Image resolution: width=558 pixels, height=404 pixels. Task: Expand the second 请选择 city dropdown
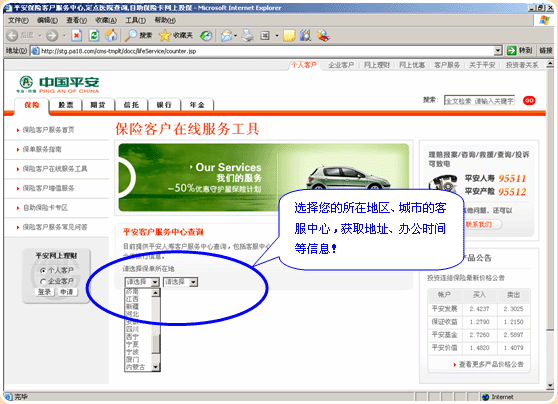coord(180,282)
